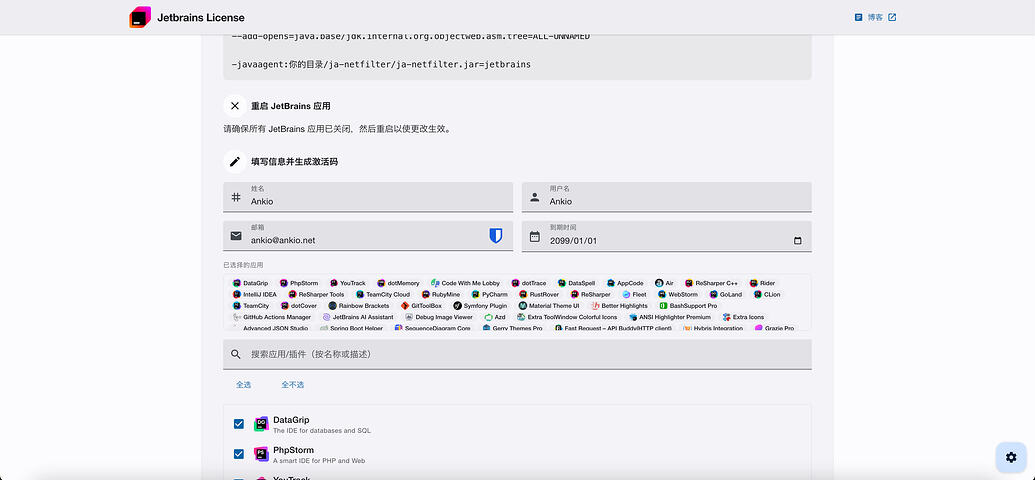The image size is (1035, 480).
Task: Click the Material Theme UI chip
Action: click(549, 306)
